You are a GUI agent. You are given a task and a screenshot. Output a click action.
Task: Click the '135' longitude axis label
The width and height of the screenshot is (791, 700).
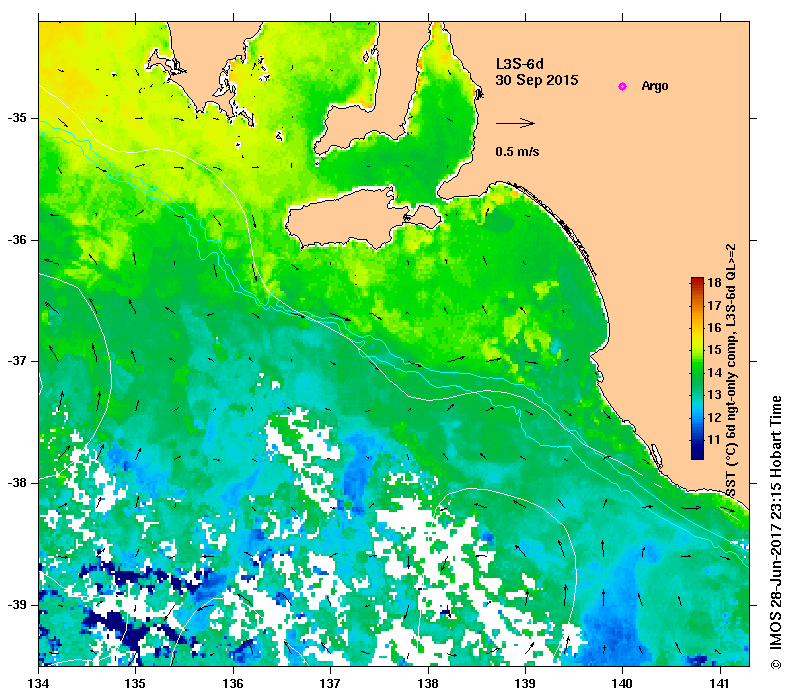click(135, 684)
